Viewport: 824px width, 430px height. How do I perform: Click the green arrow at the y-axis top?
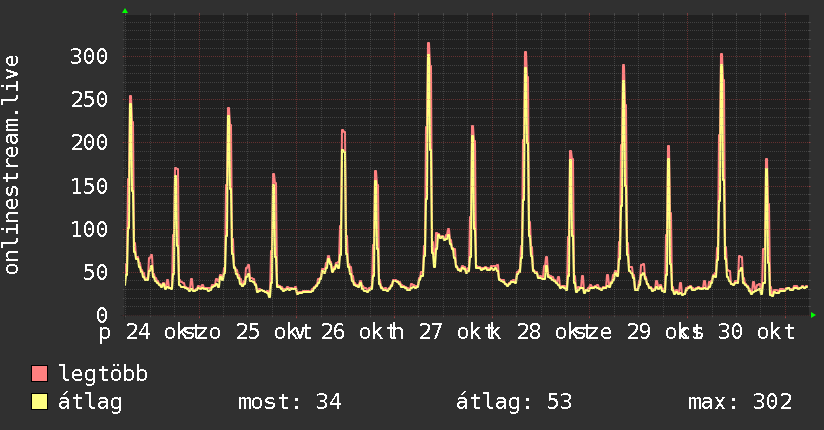(125, 11)
